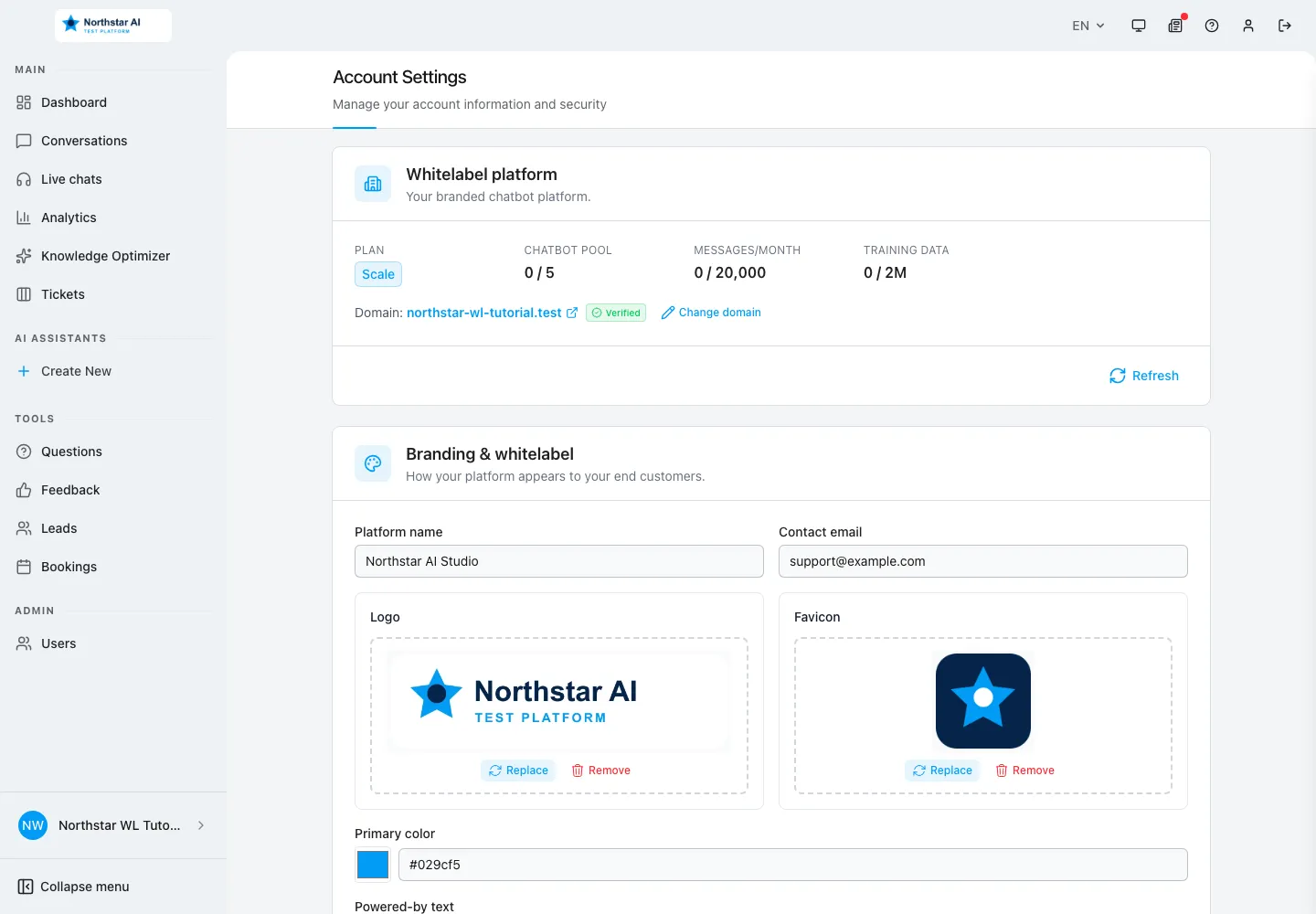Collapse the sidebar menu
Viewport: 1316px width, 914px height.
pyautogui.click(x=73, y=887)
